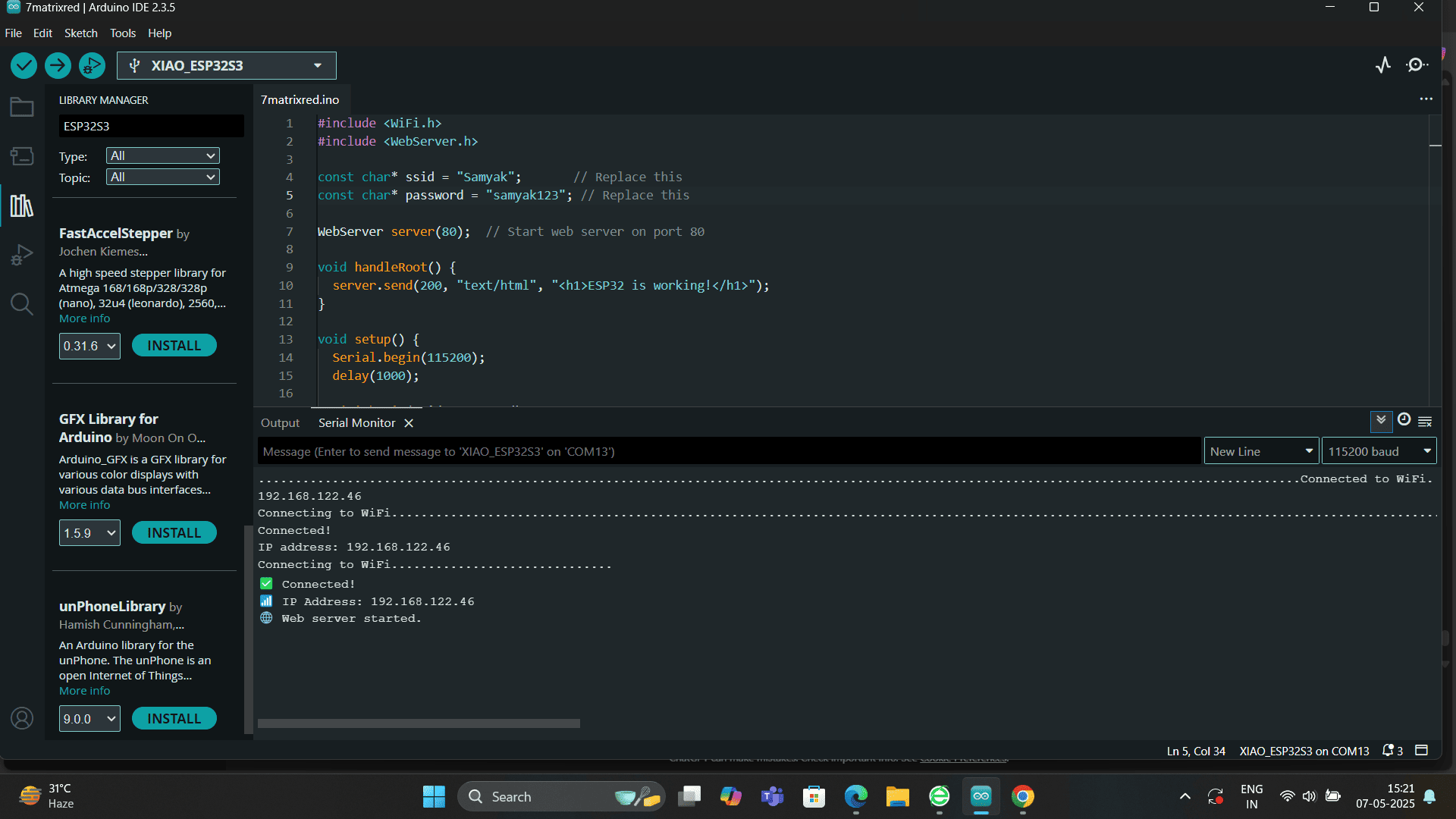
Task: Click the Serial Monitor horizontal scrollbar
Action: [x=419, y=723]
